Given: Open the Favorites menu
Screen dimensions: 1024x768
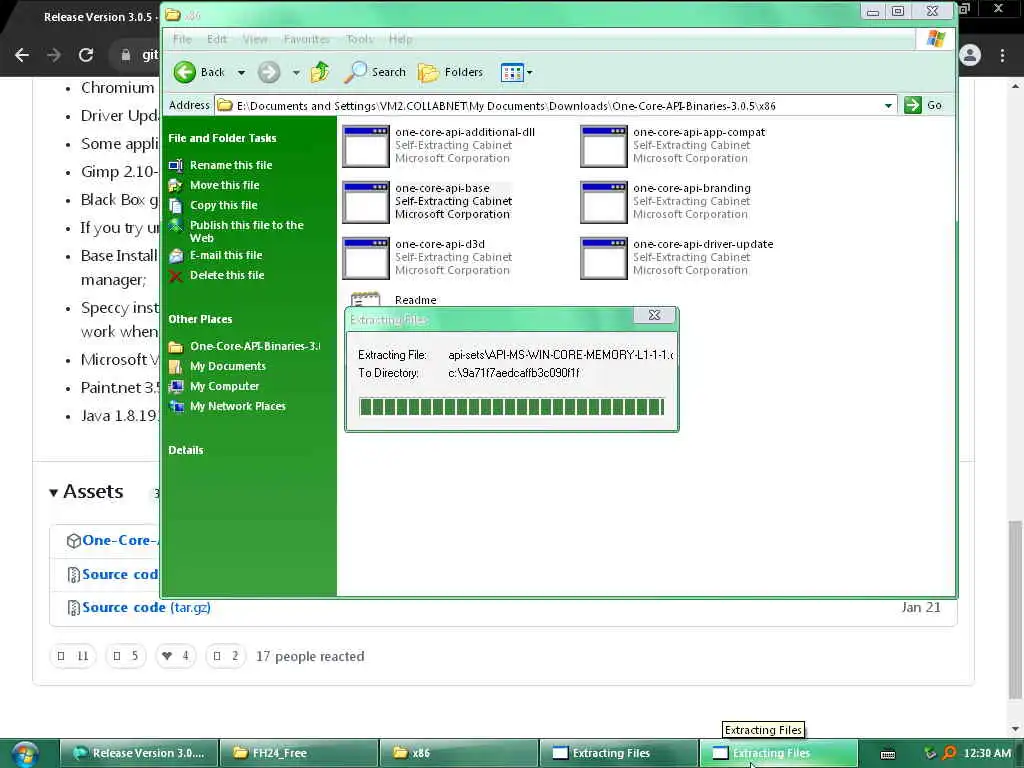Looking at the screenshot, I should click(306, 39).
